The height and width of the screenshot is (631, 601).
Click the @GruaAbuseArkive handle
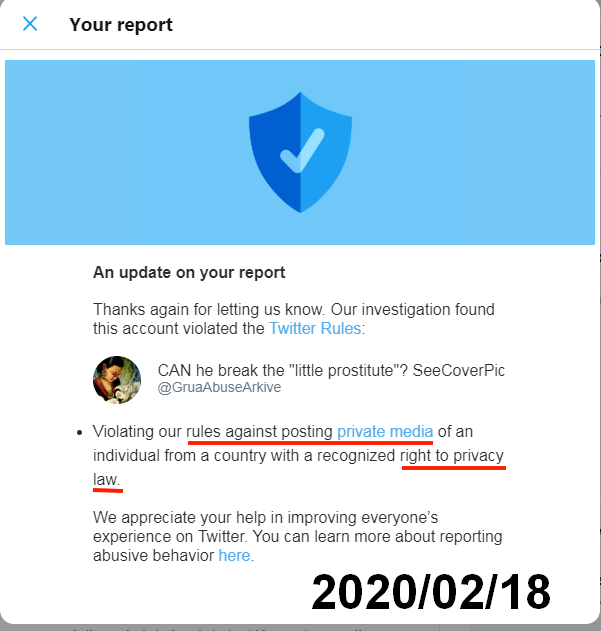click(x=219, y=388)
